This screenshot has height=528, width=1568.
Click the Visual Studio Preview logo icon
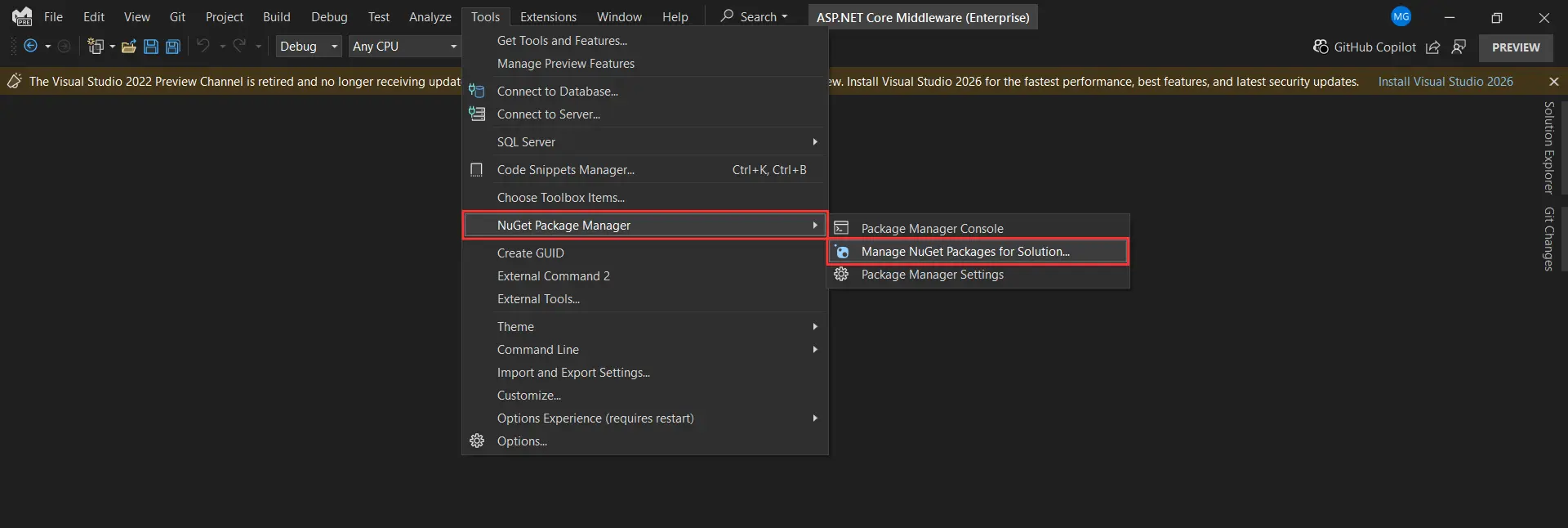[22, 16]
